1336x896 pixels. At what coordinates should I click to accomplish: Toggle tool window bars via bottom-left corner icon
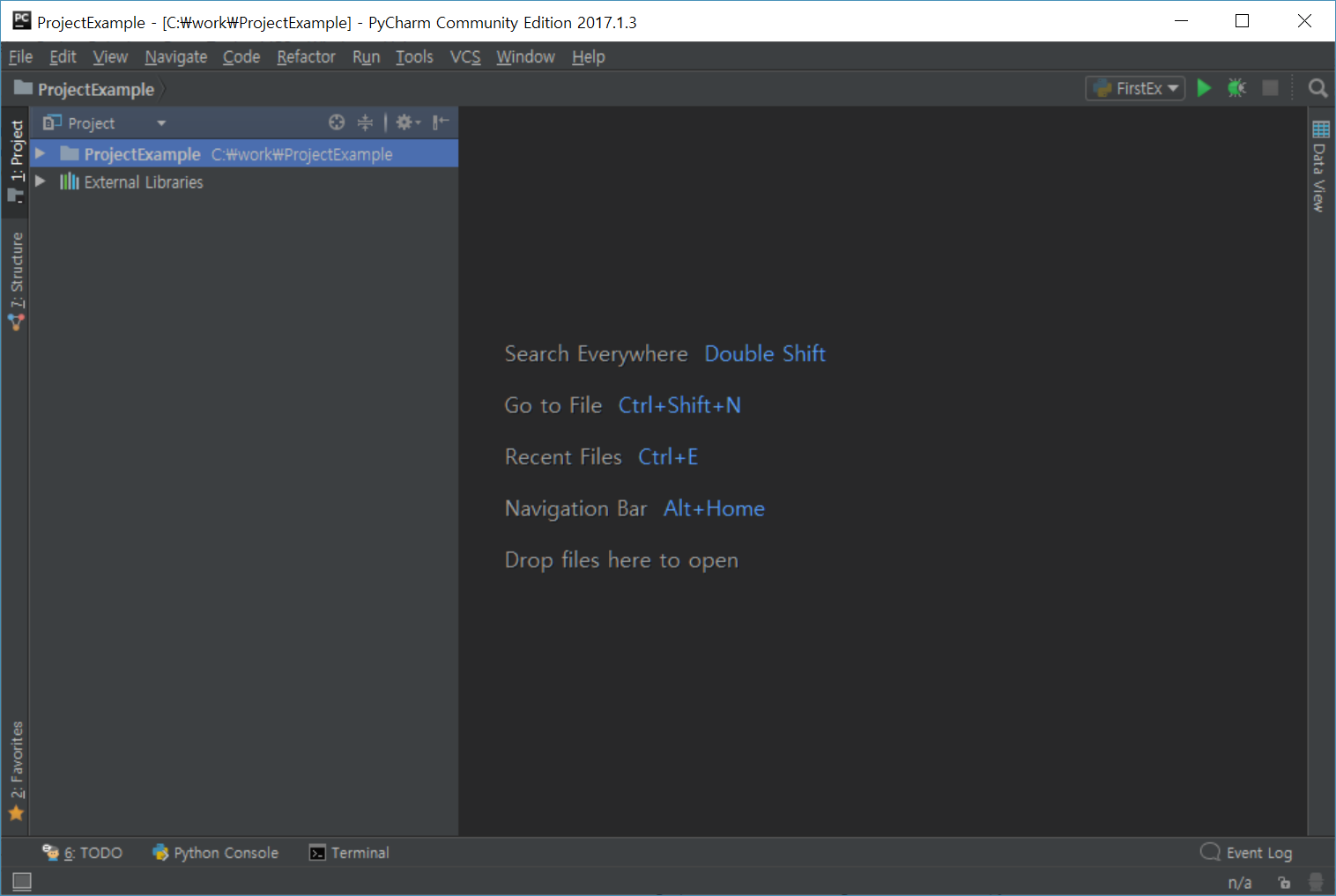coord(22,881)
